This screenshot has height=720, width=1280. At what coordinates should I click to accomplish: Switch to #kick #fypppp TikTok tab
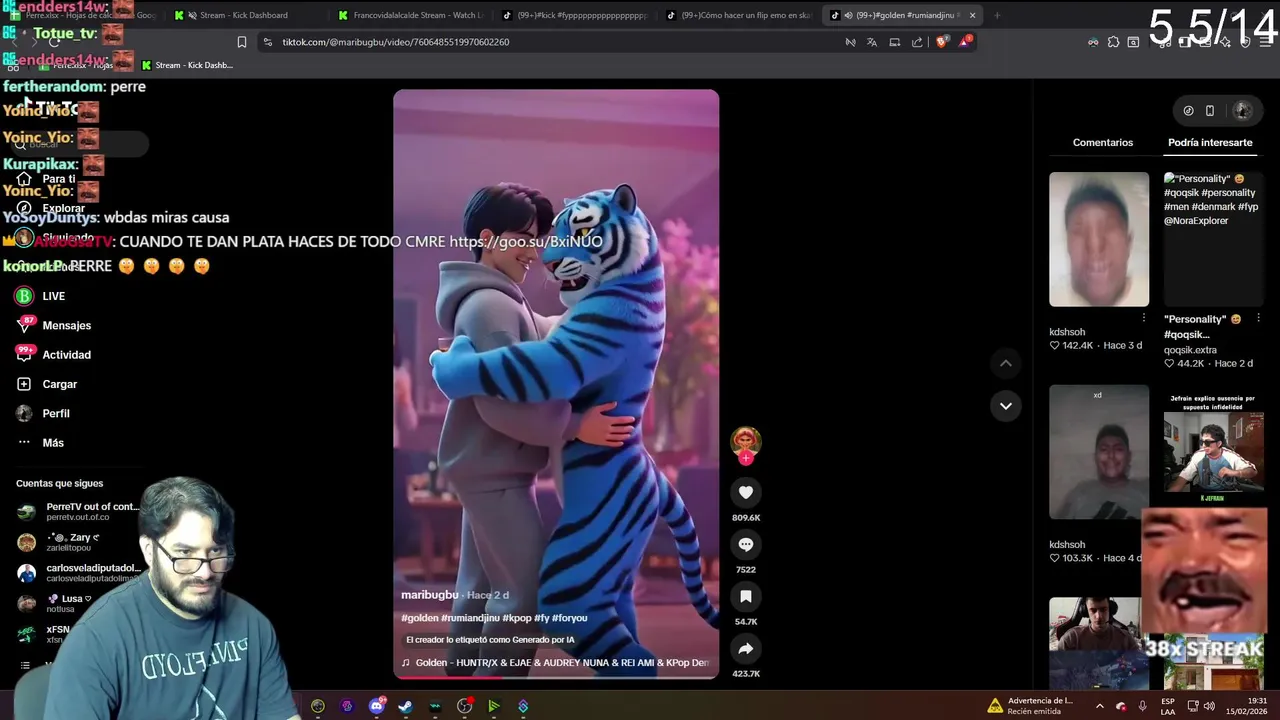(x=575, y=15)
